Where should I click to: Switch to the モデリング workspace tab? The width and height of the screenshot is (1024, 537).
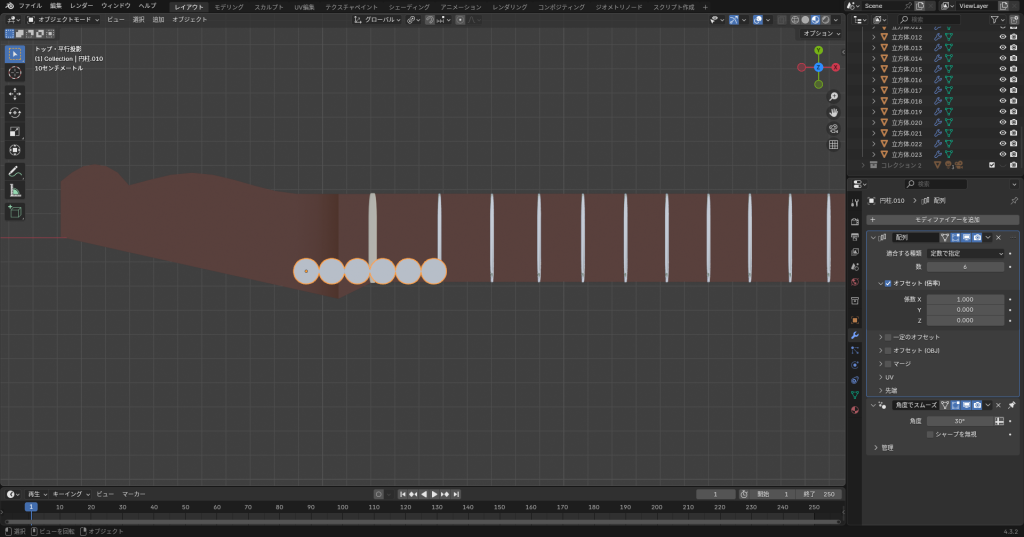click(229, 6)
